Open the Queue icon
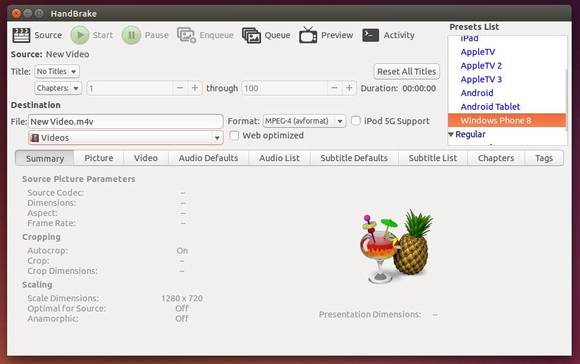580x364 pixels. [251, 35]
